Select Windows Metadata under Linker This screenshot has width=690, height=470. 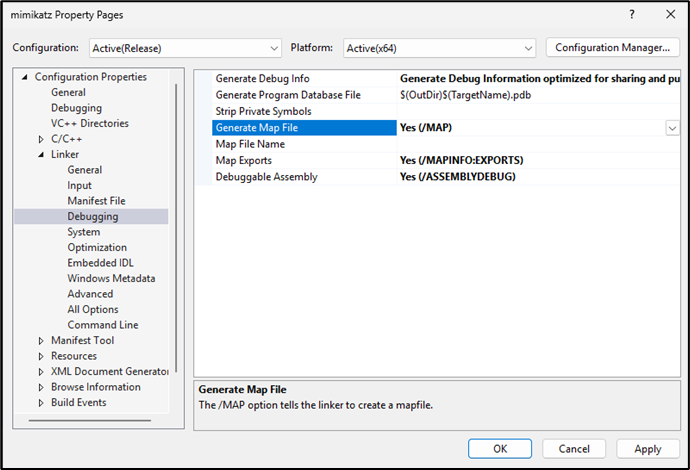tap(111, 278)
